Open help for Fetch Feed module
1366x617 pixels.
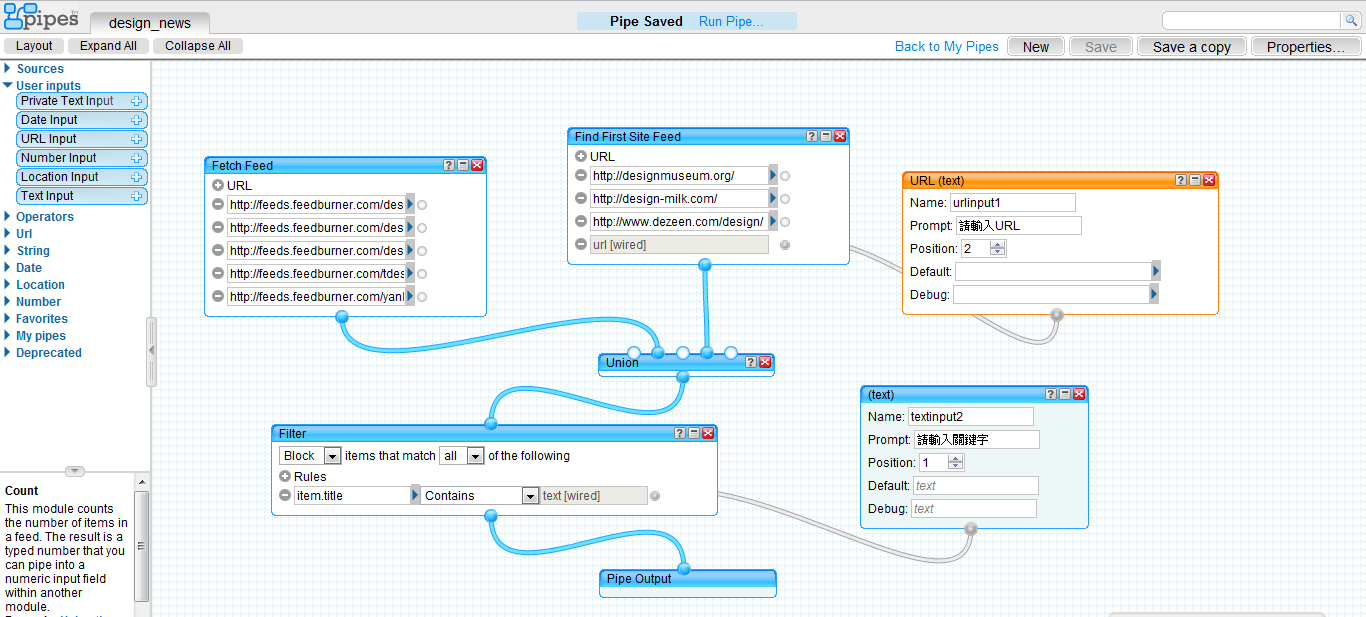449,166
